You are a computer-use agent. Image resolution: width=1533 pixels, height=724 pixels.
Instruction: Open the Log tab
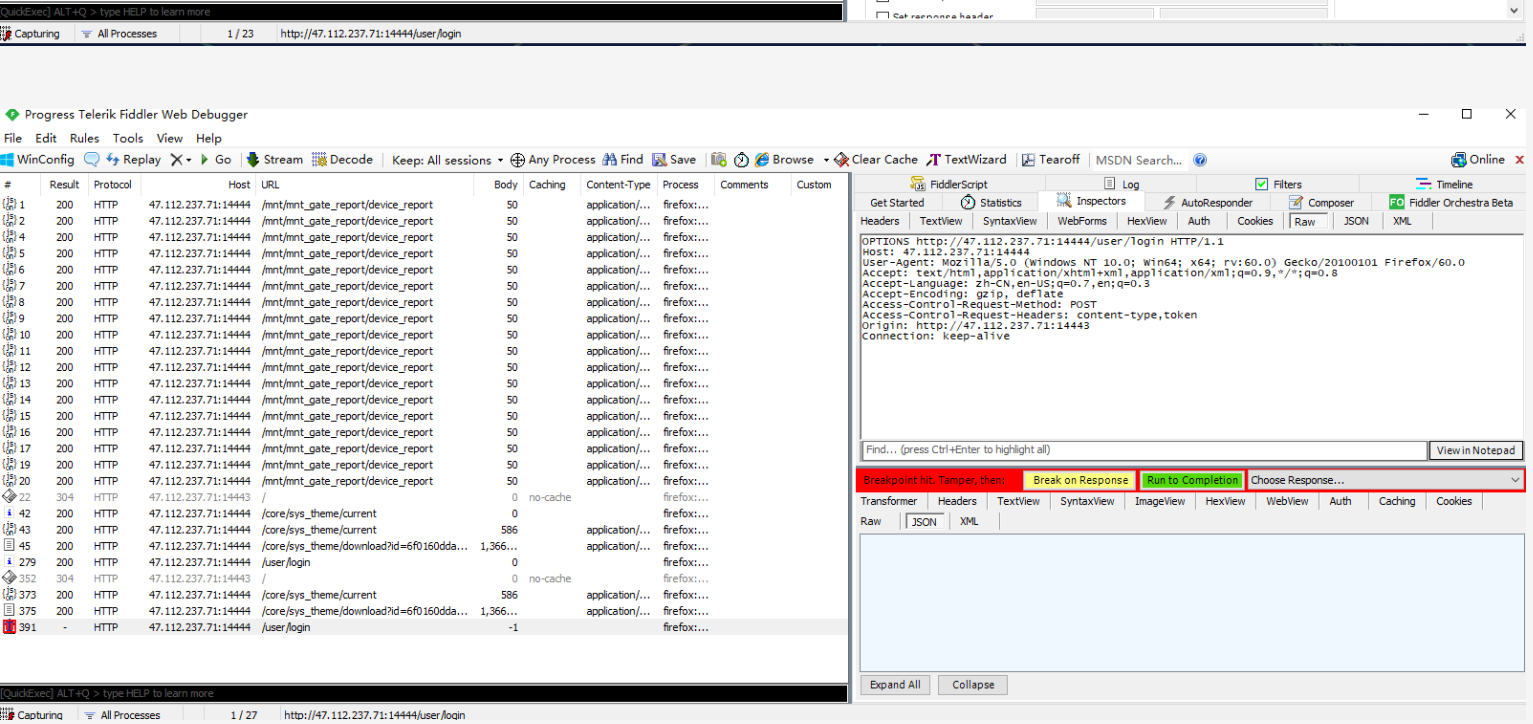[1122, 184]
